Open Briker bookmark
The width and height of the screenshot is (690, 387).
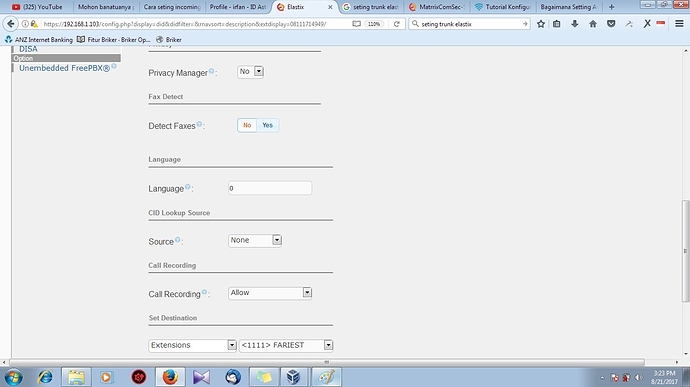click(x=169, y=40)
